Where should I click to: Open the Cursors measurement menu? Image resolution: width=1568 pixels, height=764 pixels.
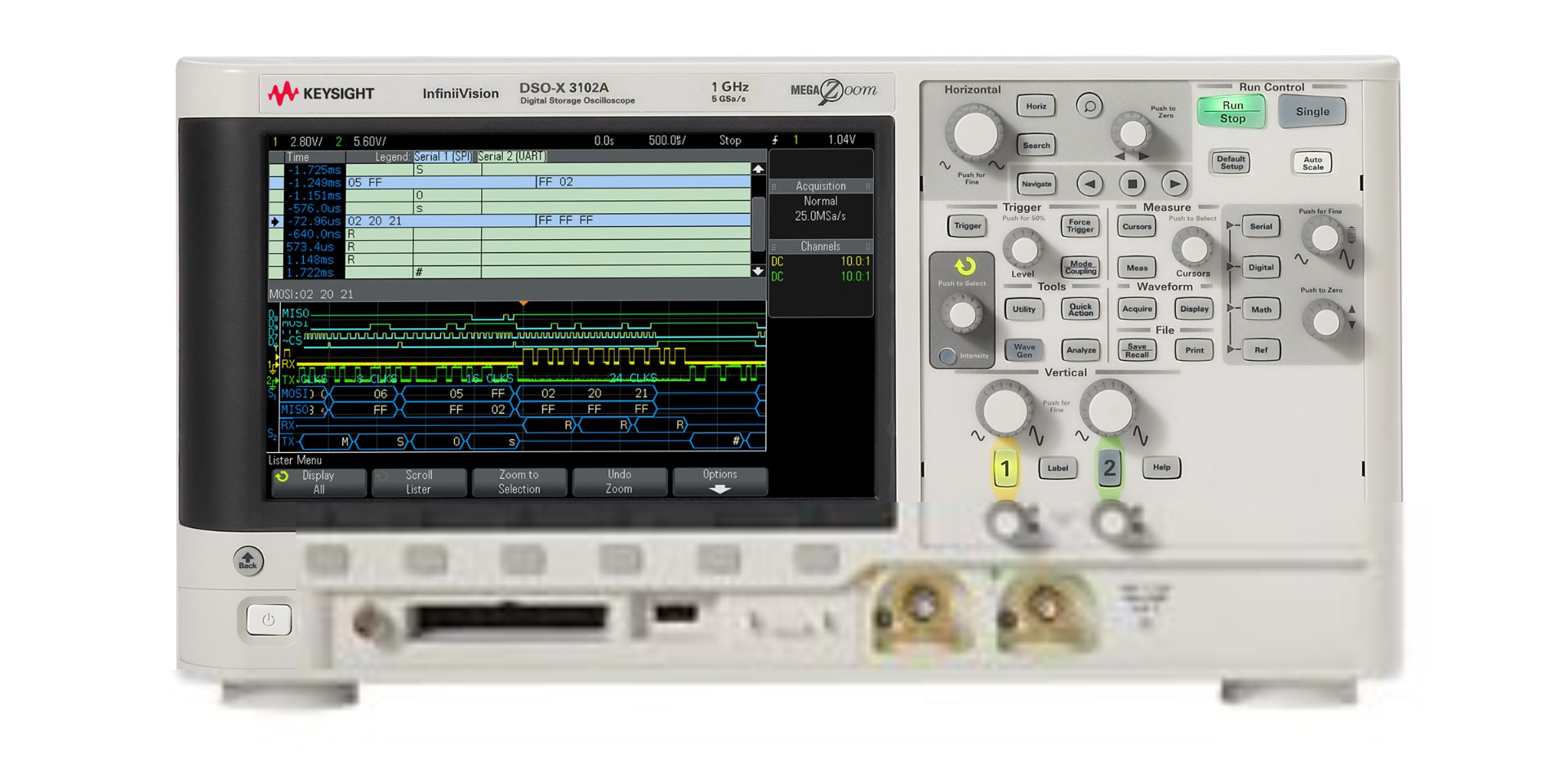point(1135,226)
